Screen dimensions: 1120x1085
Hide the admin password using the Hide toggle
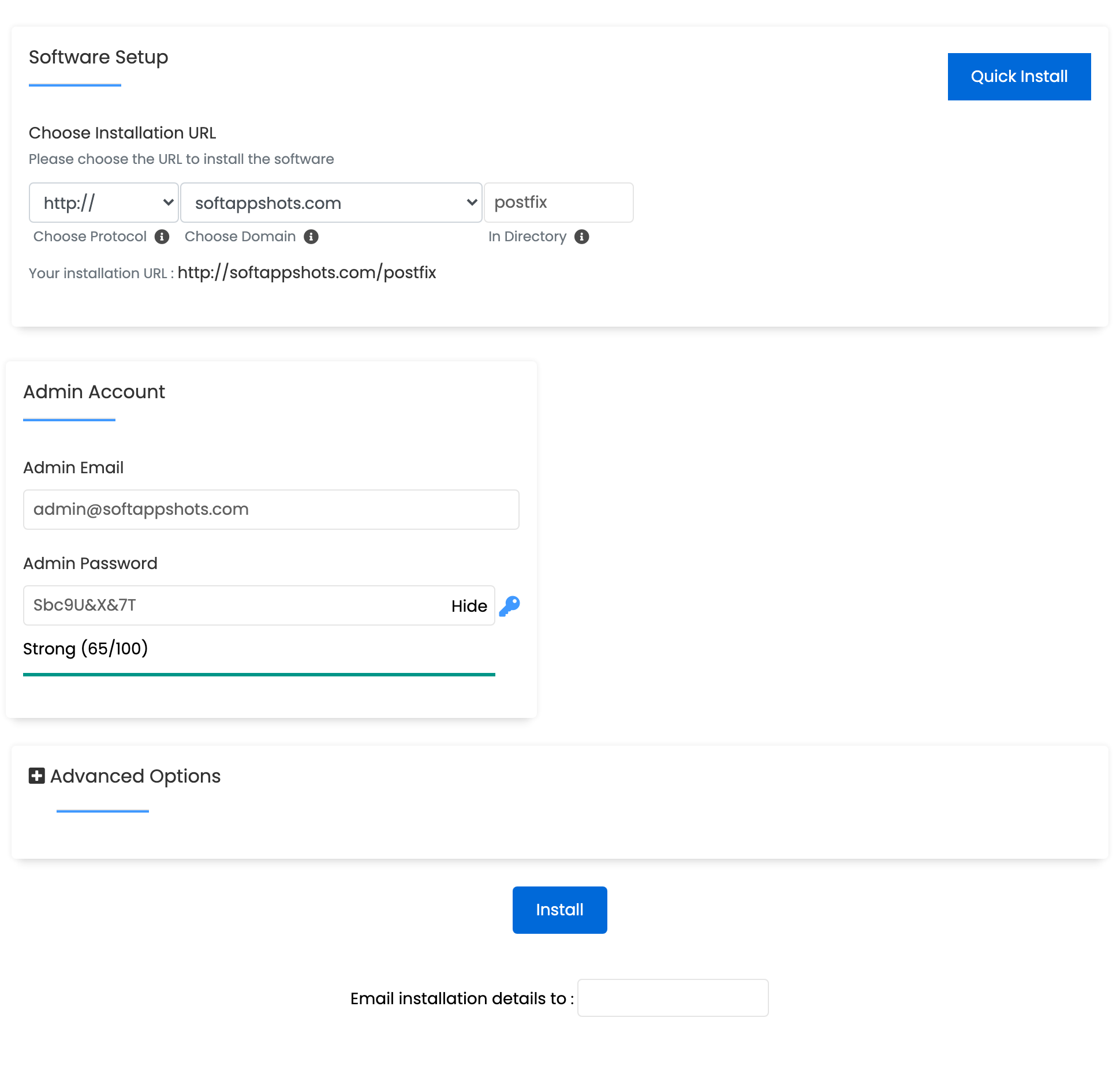click(x=468, y=606)
